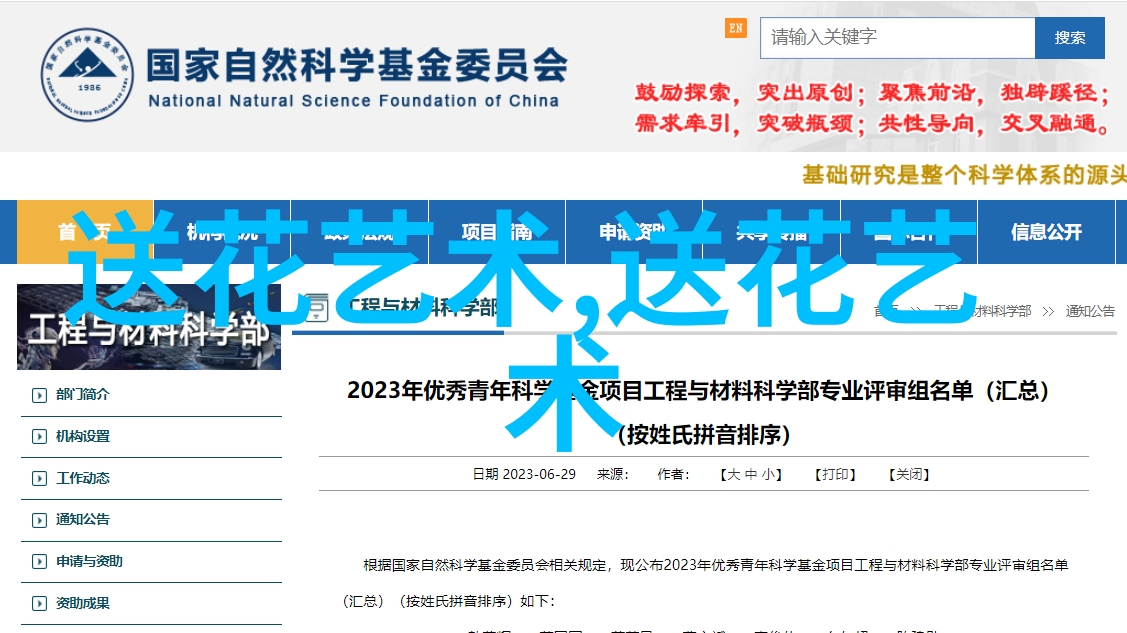Click the 【关闭】 close link
Image resolution: width=1127 pixels, height=633 pixels.
pyautogui.click(x=908, y=474)
